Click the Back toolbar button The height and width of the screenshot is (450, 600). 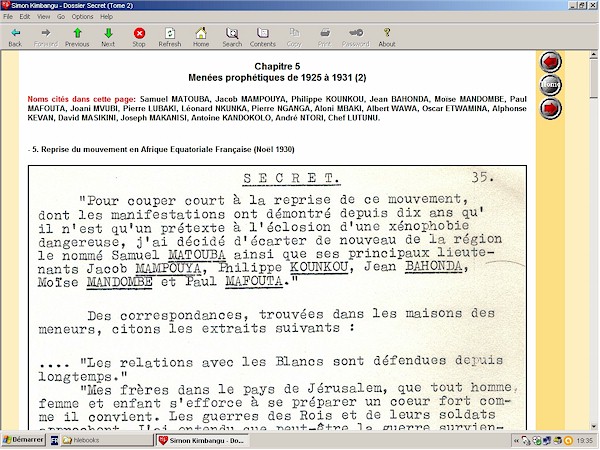coord(15,37)
